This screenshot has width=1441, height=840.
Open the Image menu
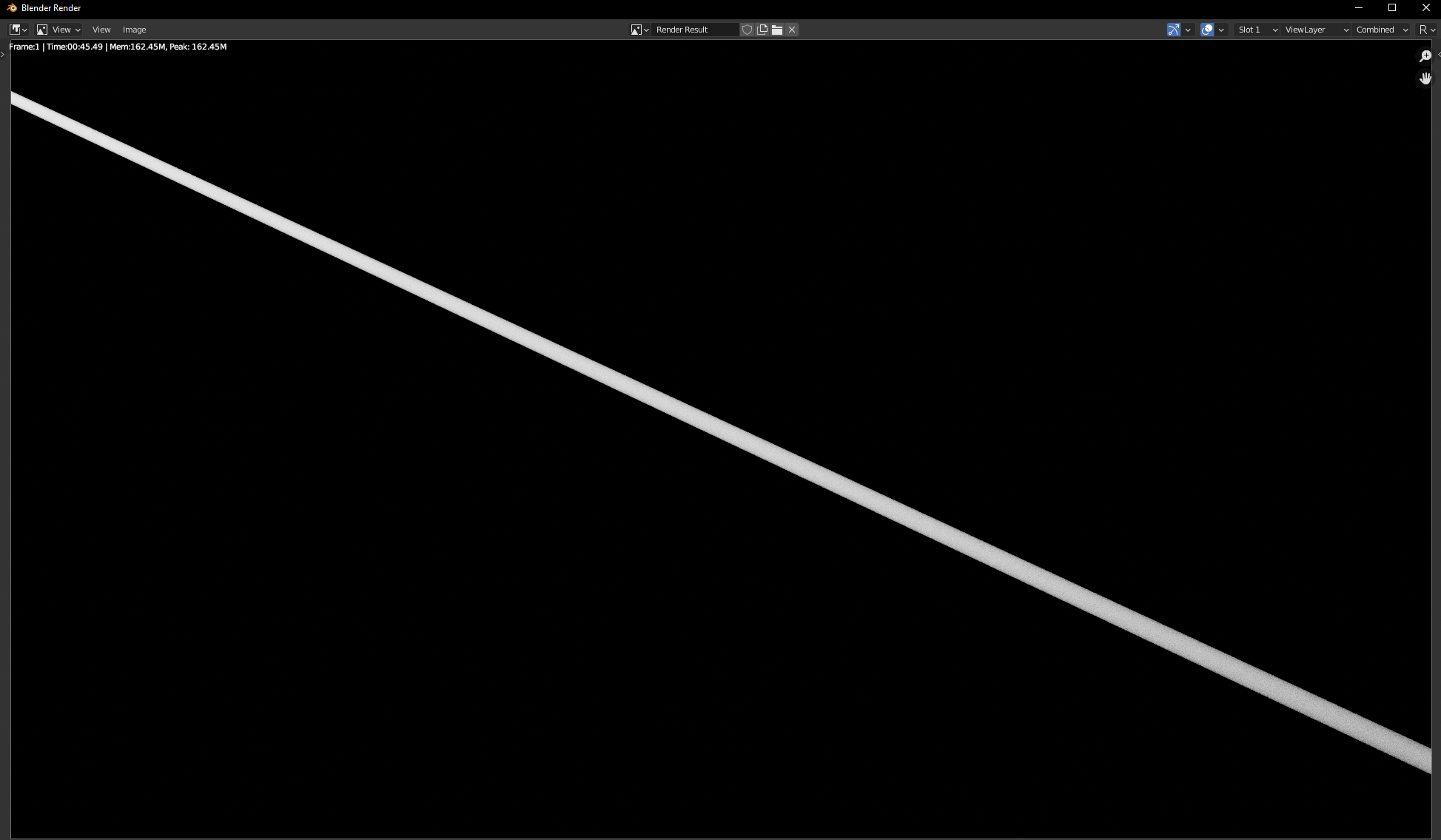134,30
